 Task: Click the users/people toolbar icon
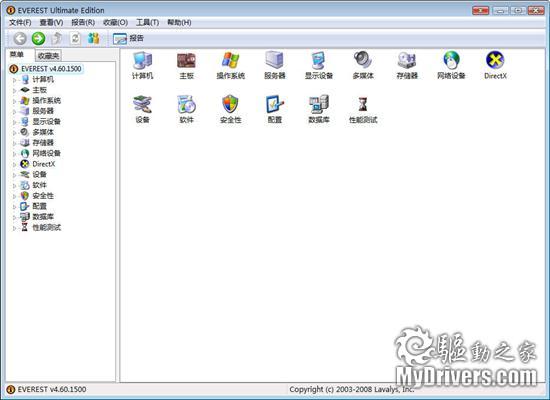click(94, 38)
